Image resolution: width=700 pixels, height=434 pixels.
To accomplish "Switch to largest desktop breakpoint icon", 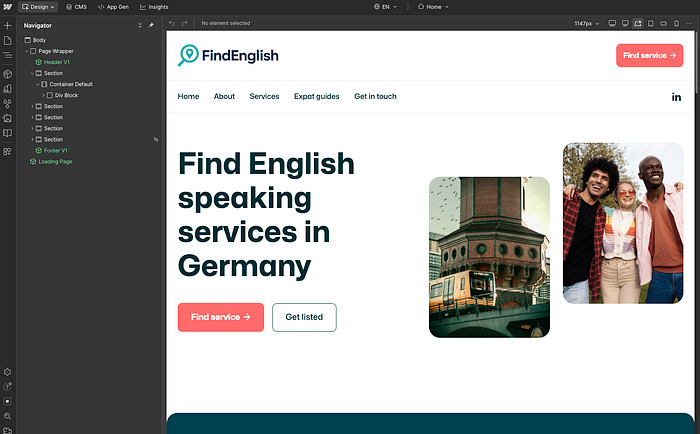I will point(612,23).
